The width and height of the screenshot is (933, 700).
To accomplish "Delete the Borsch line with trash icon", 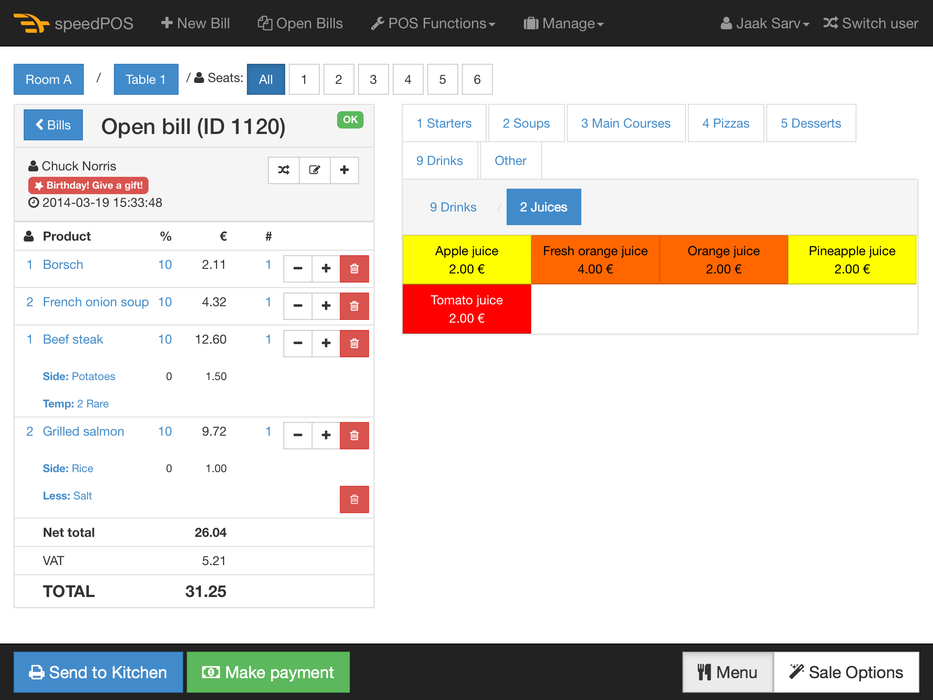I will point(354,269).
